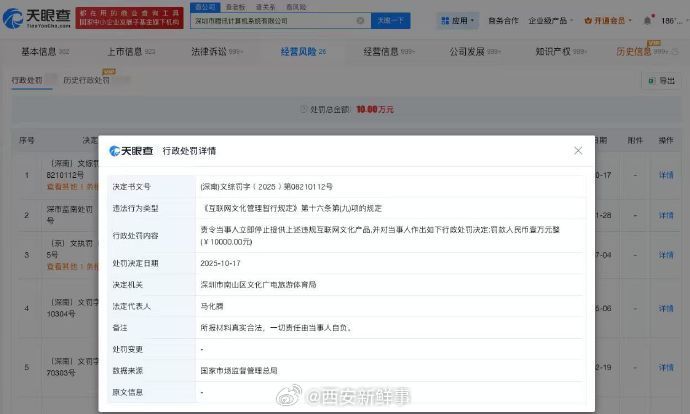Switch to the 历史信息 VIP tab
This screenshot has width=690, height=414.
(647, 51)
